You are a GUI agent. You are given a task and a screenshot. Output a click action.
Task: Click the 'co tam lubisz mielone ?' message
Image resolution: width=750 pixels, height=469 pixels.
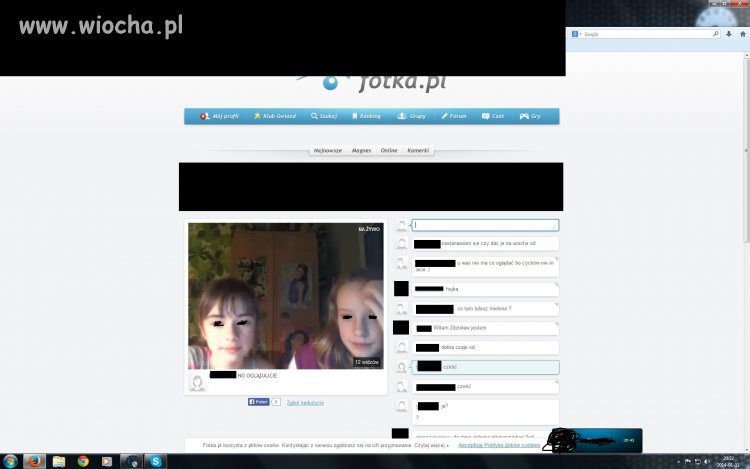click(485, 309)
